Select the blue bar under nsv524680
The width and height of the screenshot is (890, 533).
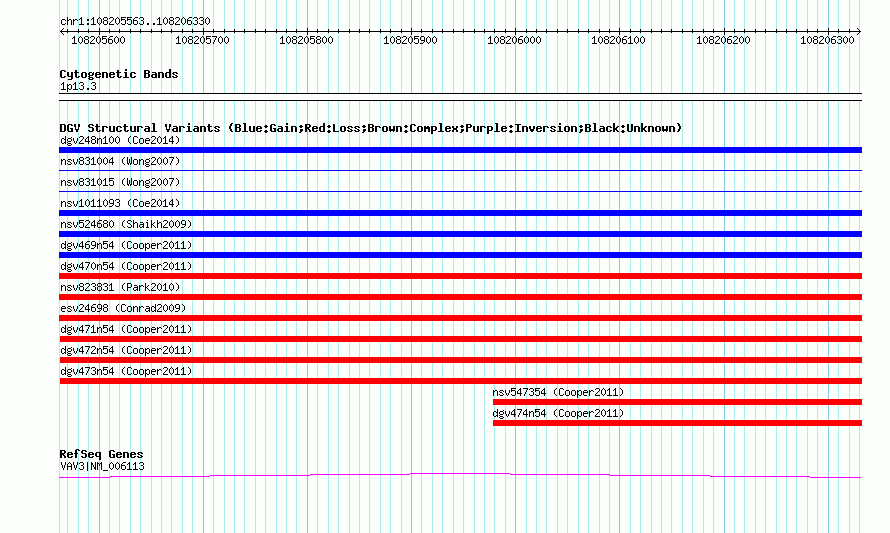[x=460, y=234]
